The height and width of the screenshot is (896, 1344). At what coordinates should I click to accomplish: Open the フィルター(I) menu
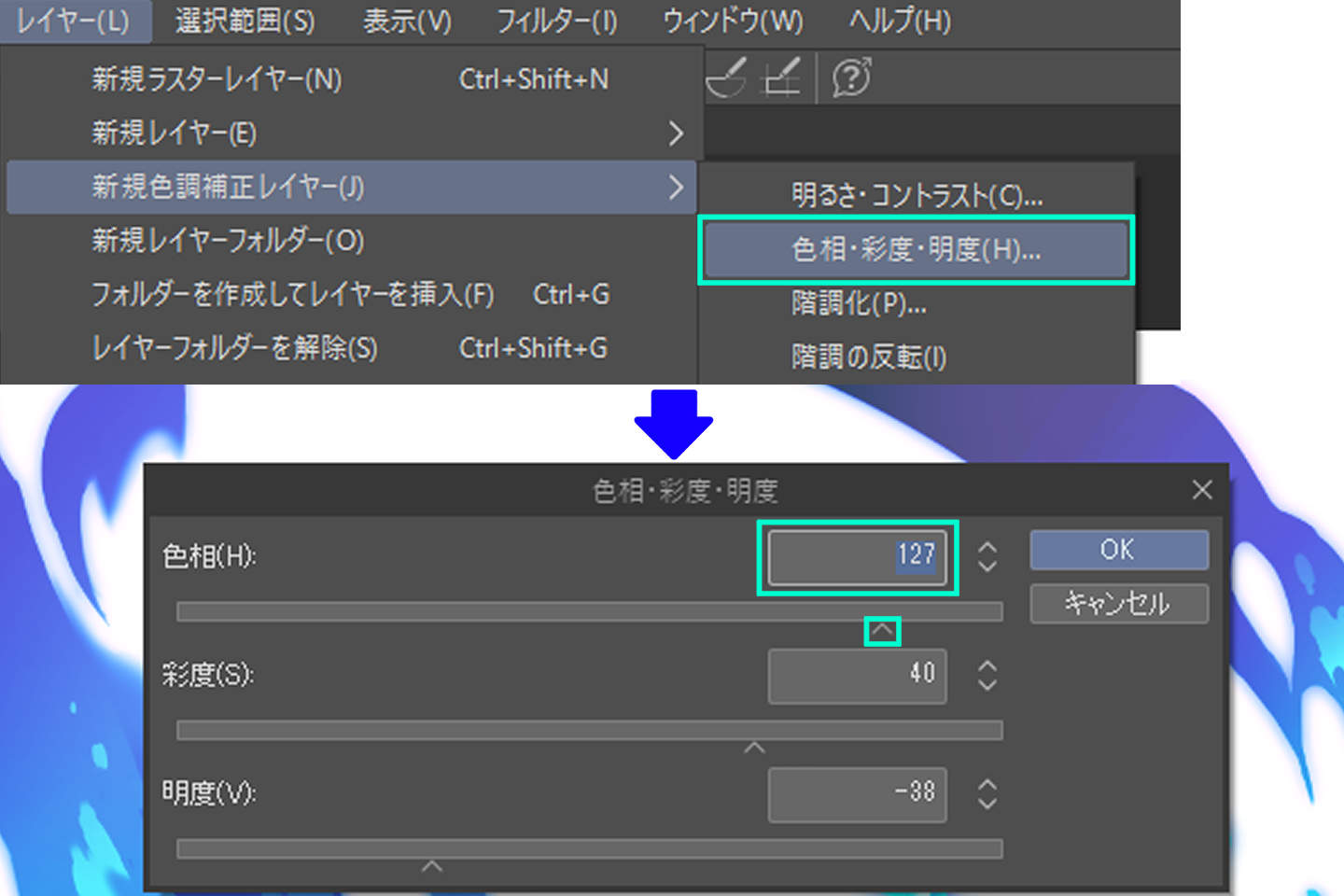point(555,21)
